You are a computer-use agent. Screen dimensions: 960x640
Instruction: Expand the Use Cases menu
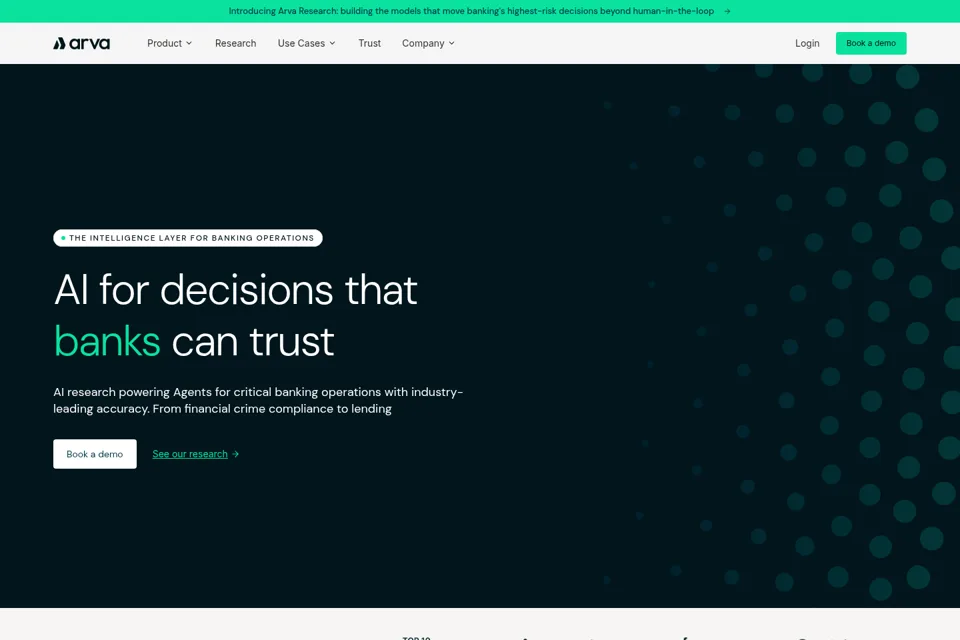coord(307,43)
